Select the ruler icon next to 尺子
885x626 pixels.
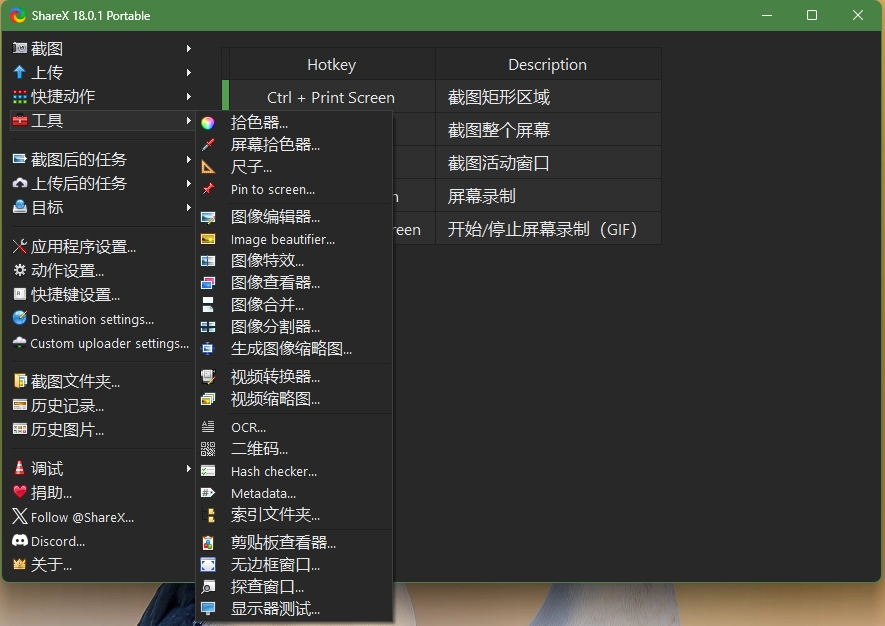[x=208, y=167]
